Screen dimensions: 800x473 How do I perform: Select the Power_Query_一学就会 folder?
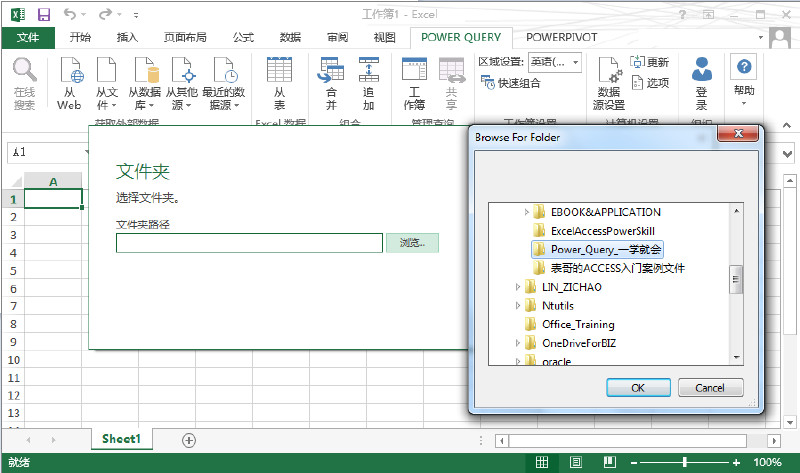point(597,250)
